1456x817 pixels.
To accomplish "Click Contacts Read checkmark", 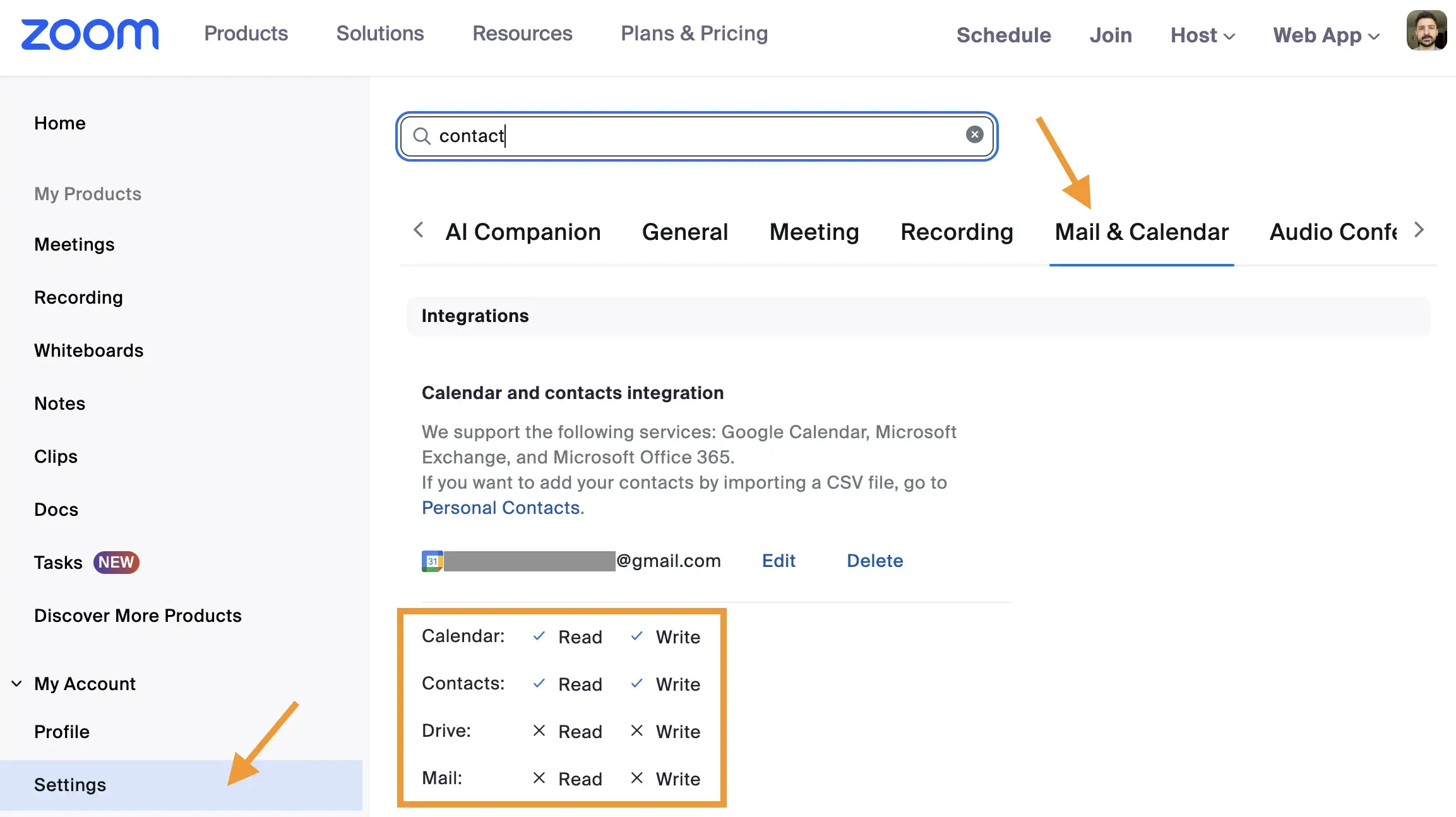I will (539, 683).
